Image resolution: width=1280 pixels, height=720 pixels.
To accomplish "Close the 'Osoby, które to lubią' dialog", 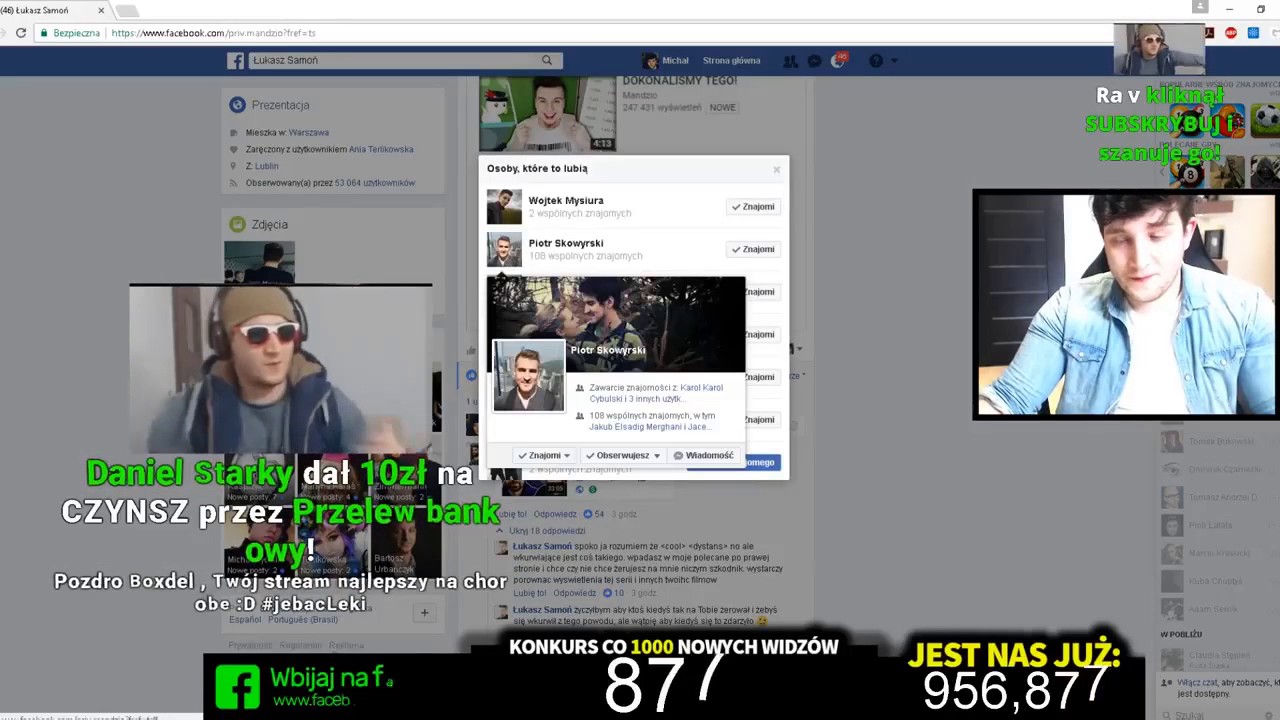I will tap(776, 169).
